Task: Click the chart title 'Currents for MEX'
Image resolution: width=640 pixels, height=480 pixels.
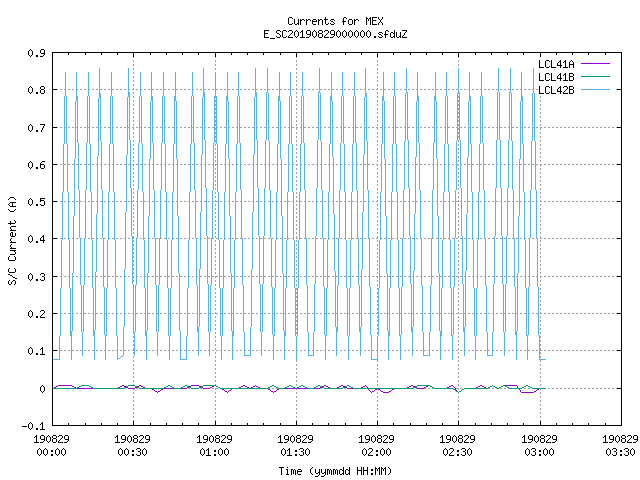Action: click(335, 21)
